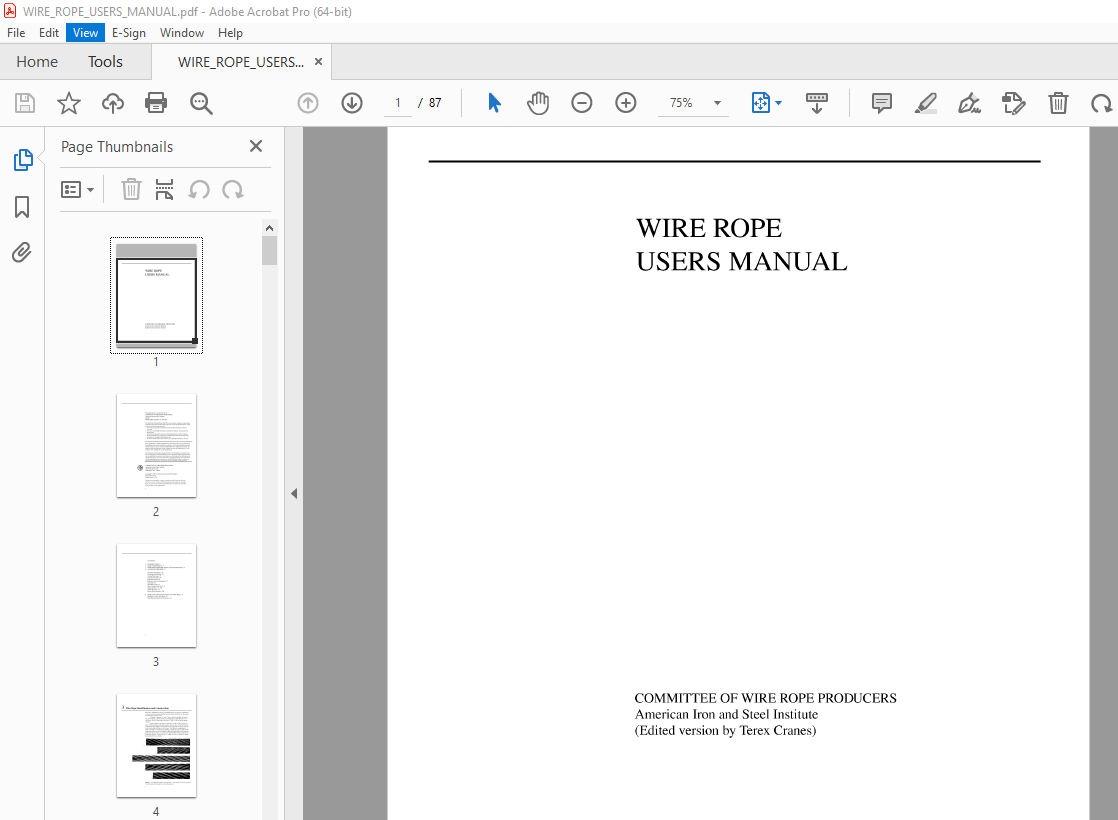
Task: Add document to starred with star icon
Action: coord(69,103)
